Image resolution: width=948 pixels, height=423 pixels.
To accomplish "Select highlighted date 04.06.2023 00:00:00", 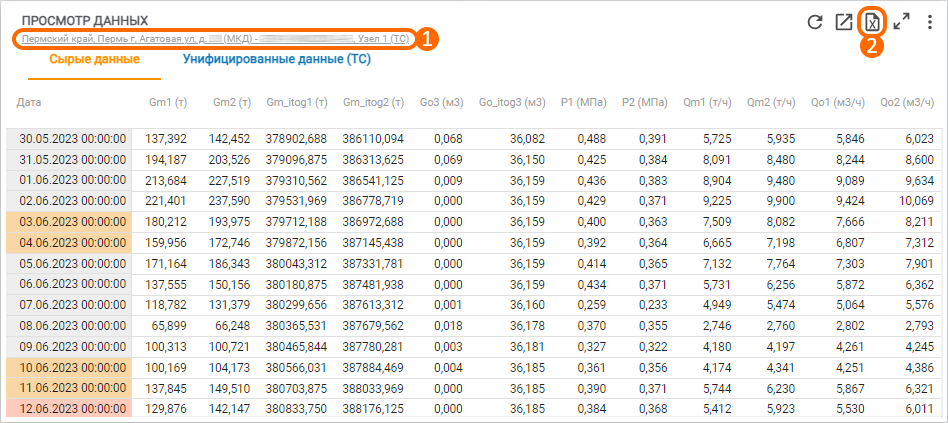I will [69, 243].
